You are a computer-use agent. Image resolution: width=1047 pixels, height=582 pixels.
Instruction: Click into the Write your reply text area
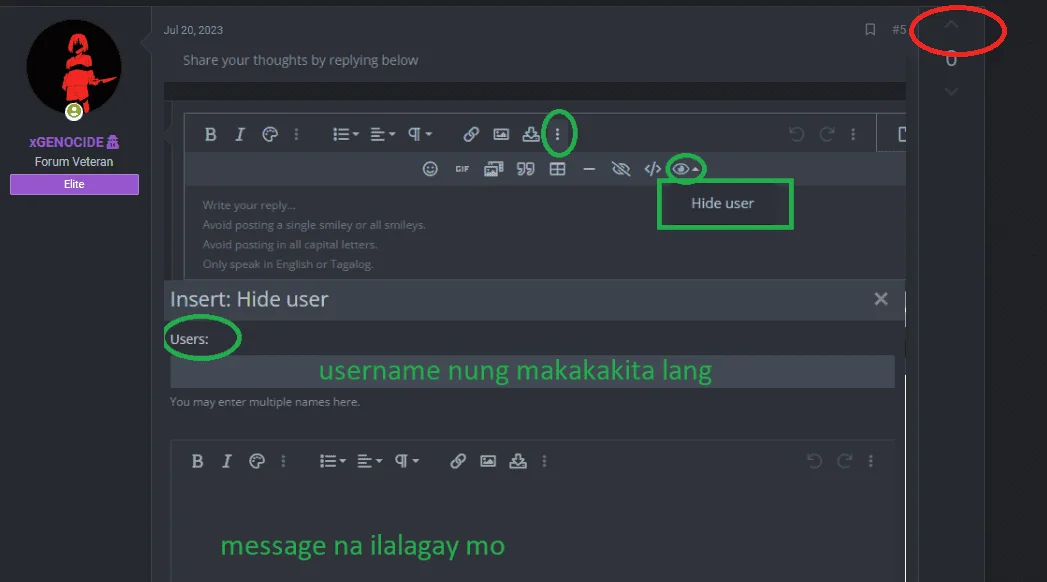pos(544,234)
